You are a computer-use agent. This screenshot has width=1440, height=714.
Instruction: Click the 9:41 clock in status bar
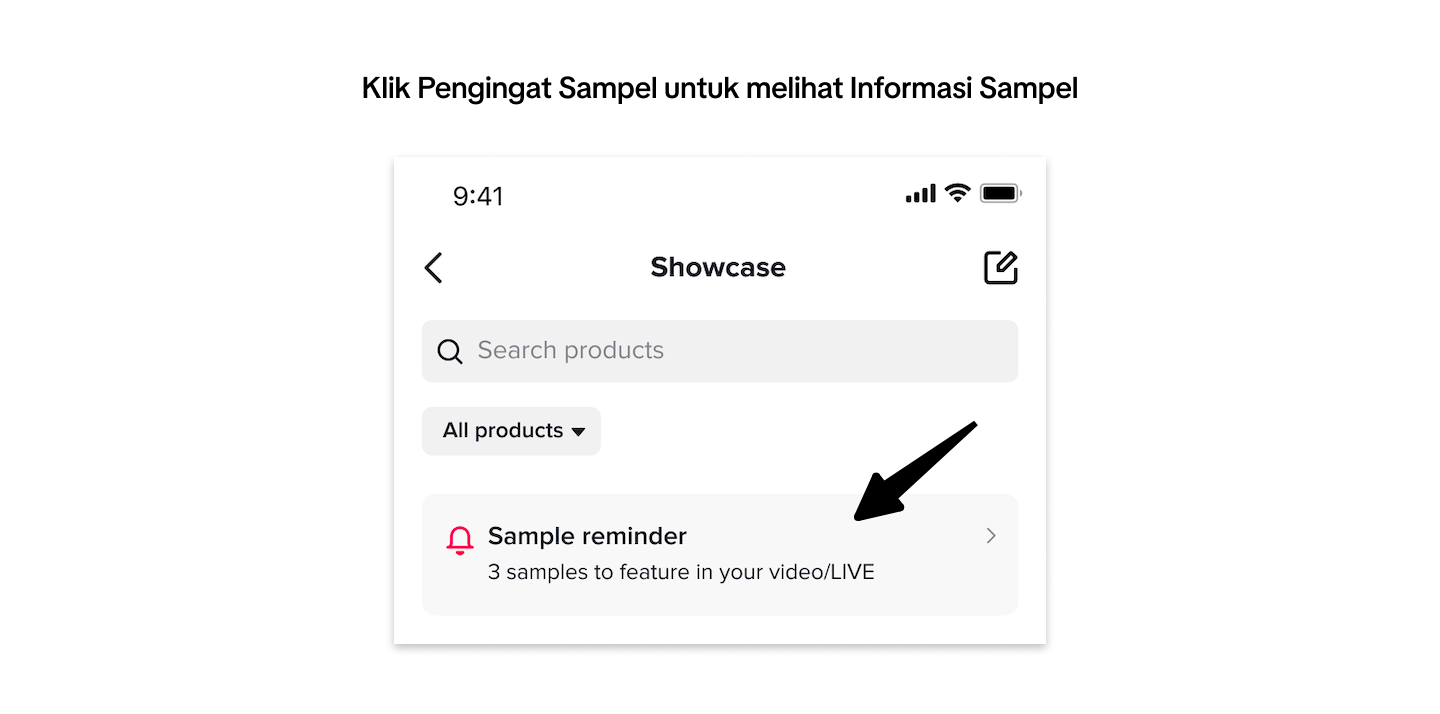478,196
